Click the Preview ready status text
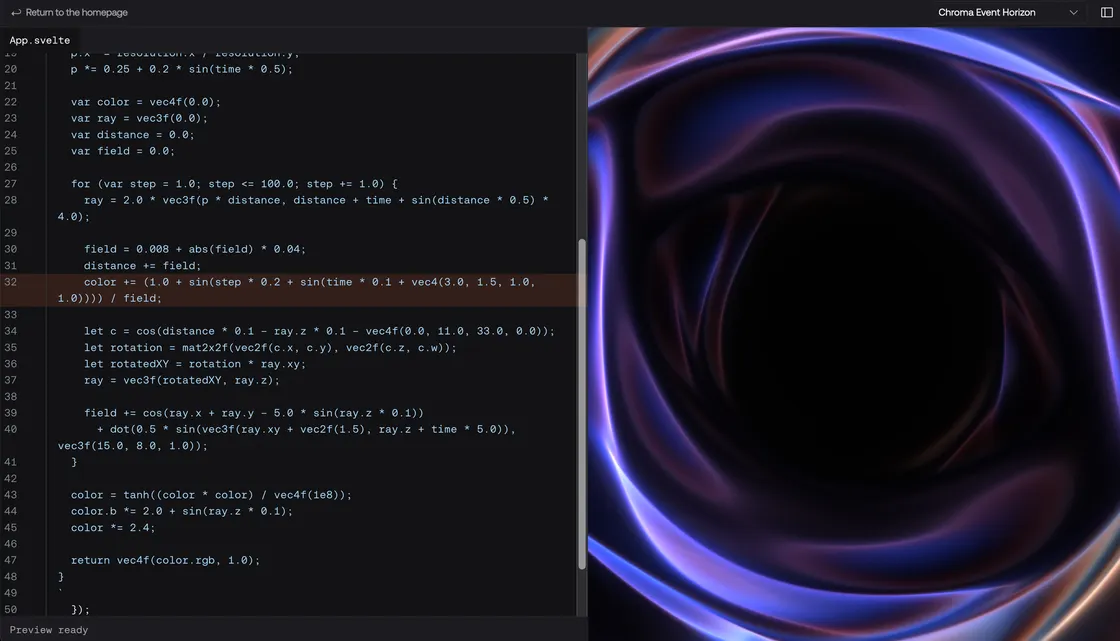Image resolution: width=1120 pixels, height=641 pixels. 48,630
